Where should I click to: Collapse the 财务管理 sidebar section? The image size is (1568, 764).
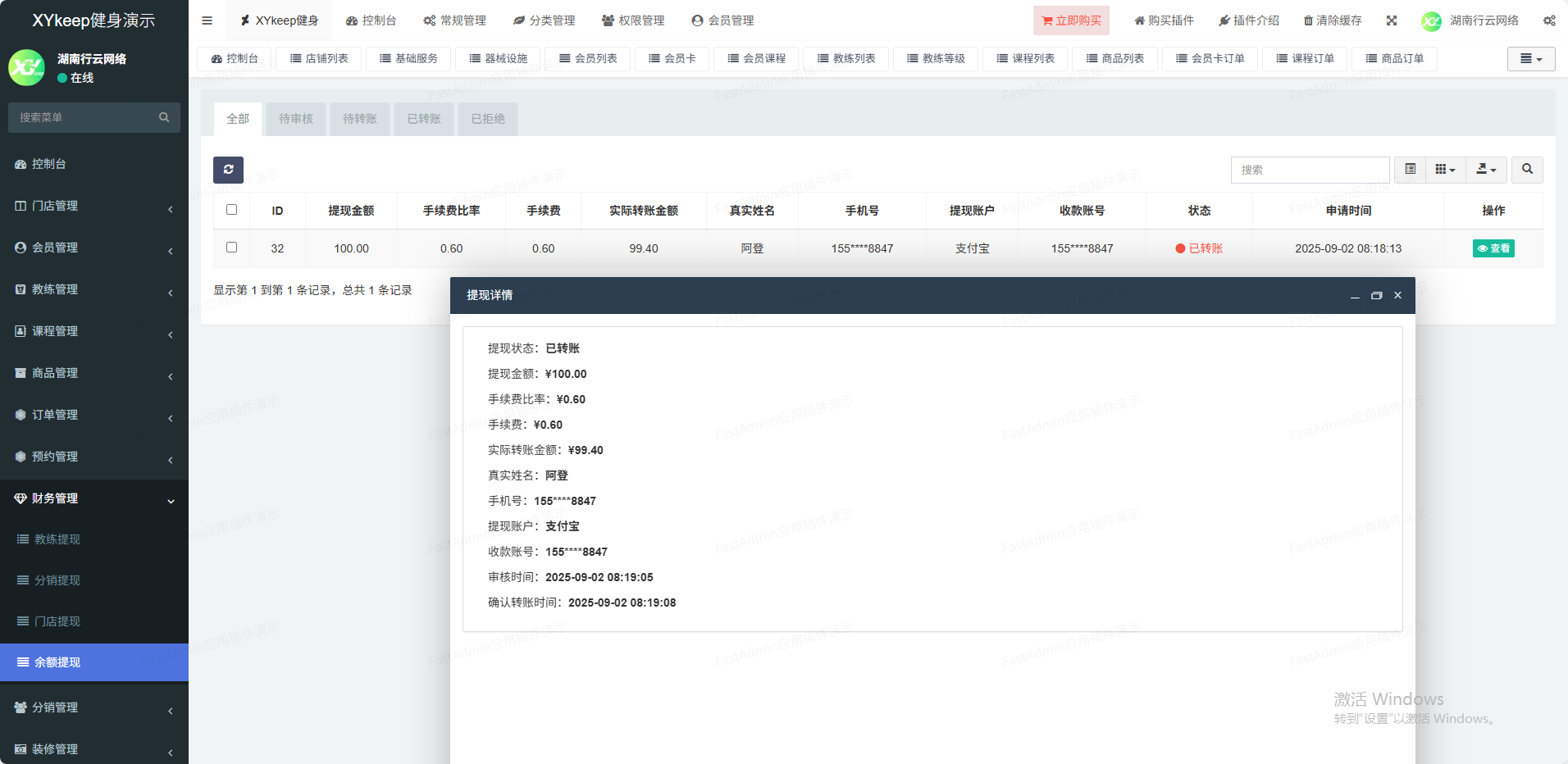point(93,498)
